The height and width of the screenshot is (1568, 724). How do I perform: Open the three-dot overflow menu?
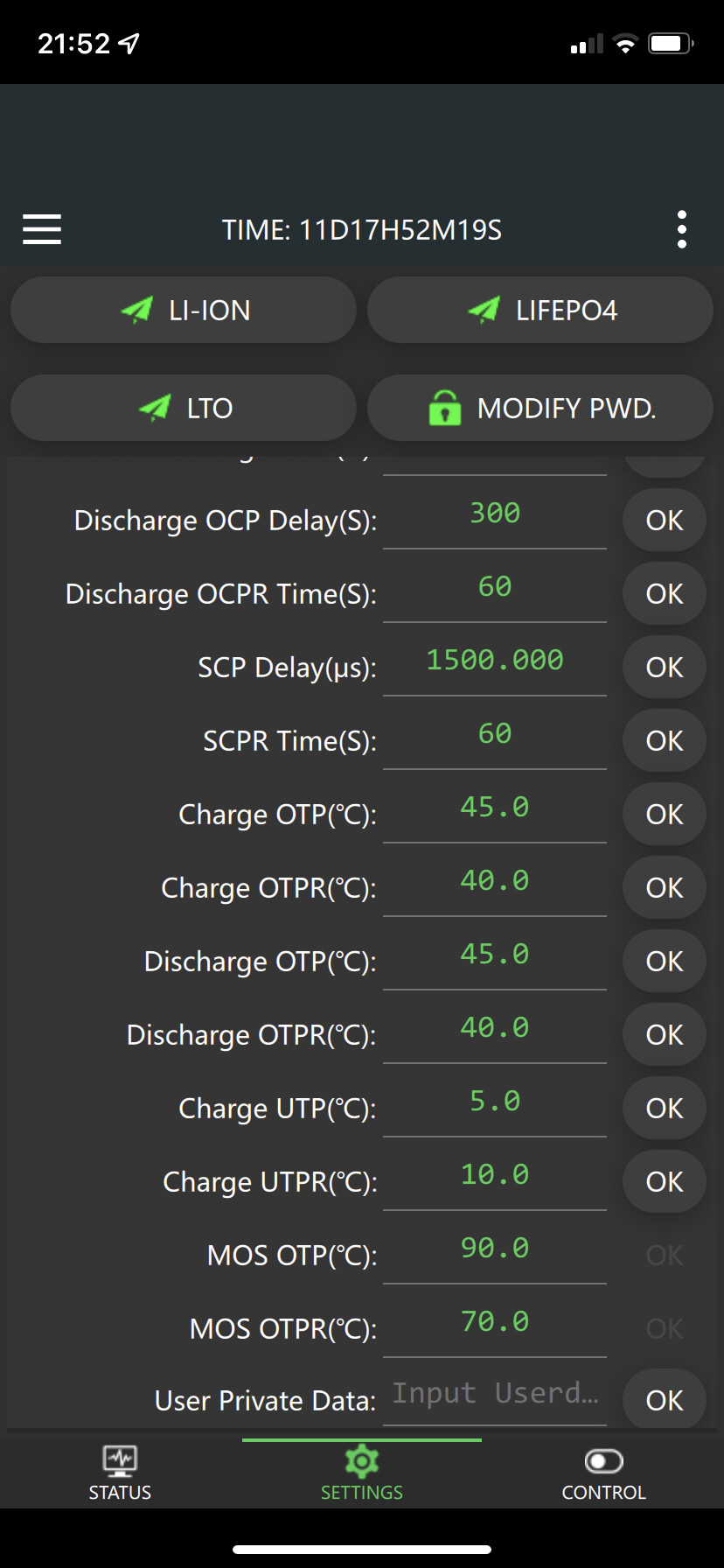click(681, 229)
